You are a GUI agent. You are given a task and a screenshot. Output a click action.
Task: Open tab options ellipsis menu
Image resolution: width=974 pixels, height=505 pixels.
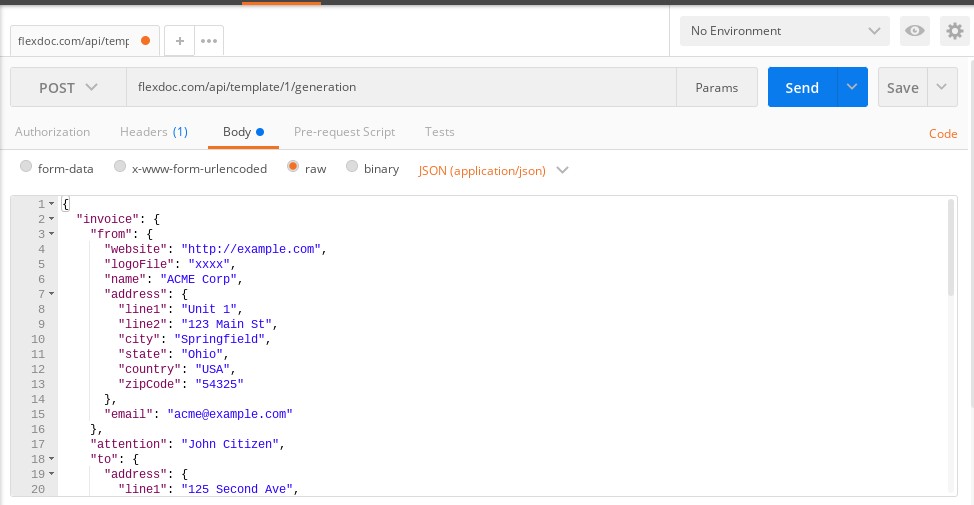tap(209, 41)
